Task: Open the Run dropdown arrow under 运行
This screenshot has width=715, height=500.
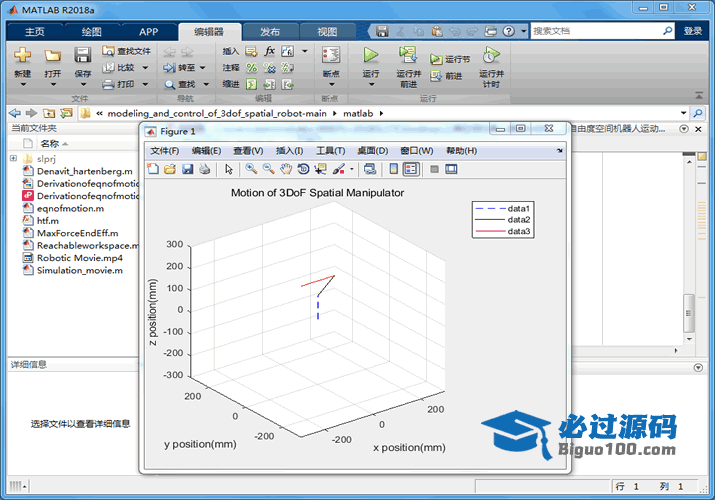Action: tap(371, 85)
